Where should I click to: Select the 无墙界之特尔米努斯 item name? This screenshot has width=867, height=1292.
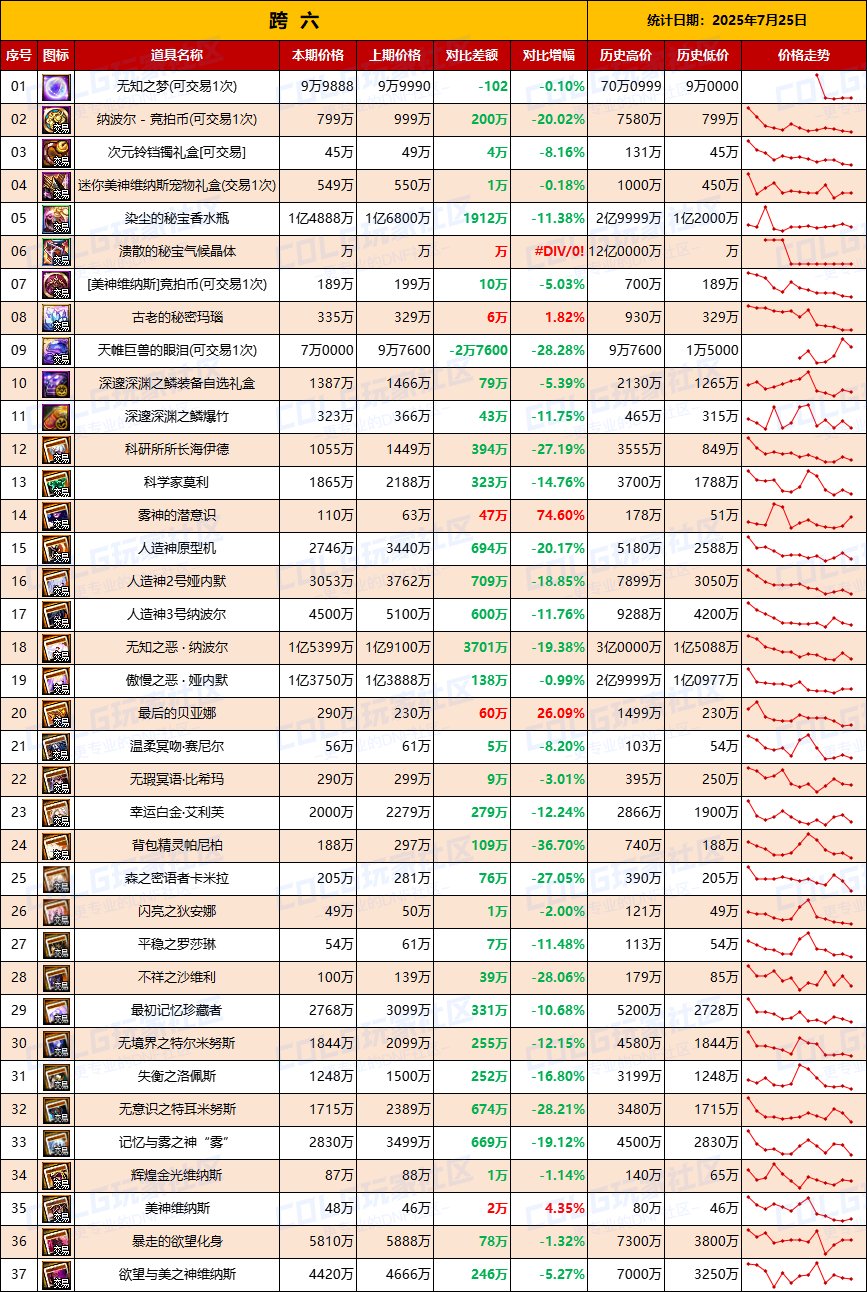point(176,1044)
